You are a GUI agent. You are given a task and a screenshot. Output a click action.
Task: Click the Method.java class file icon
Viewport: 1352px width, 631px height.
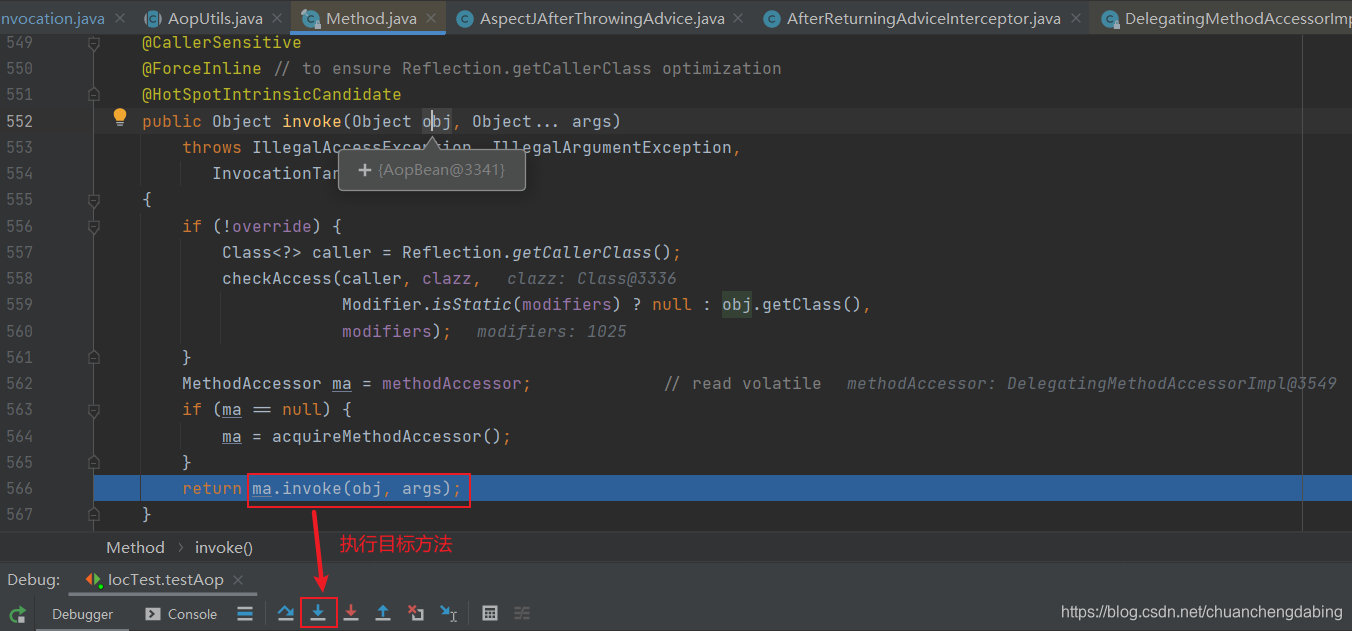[x=311, y=18]
